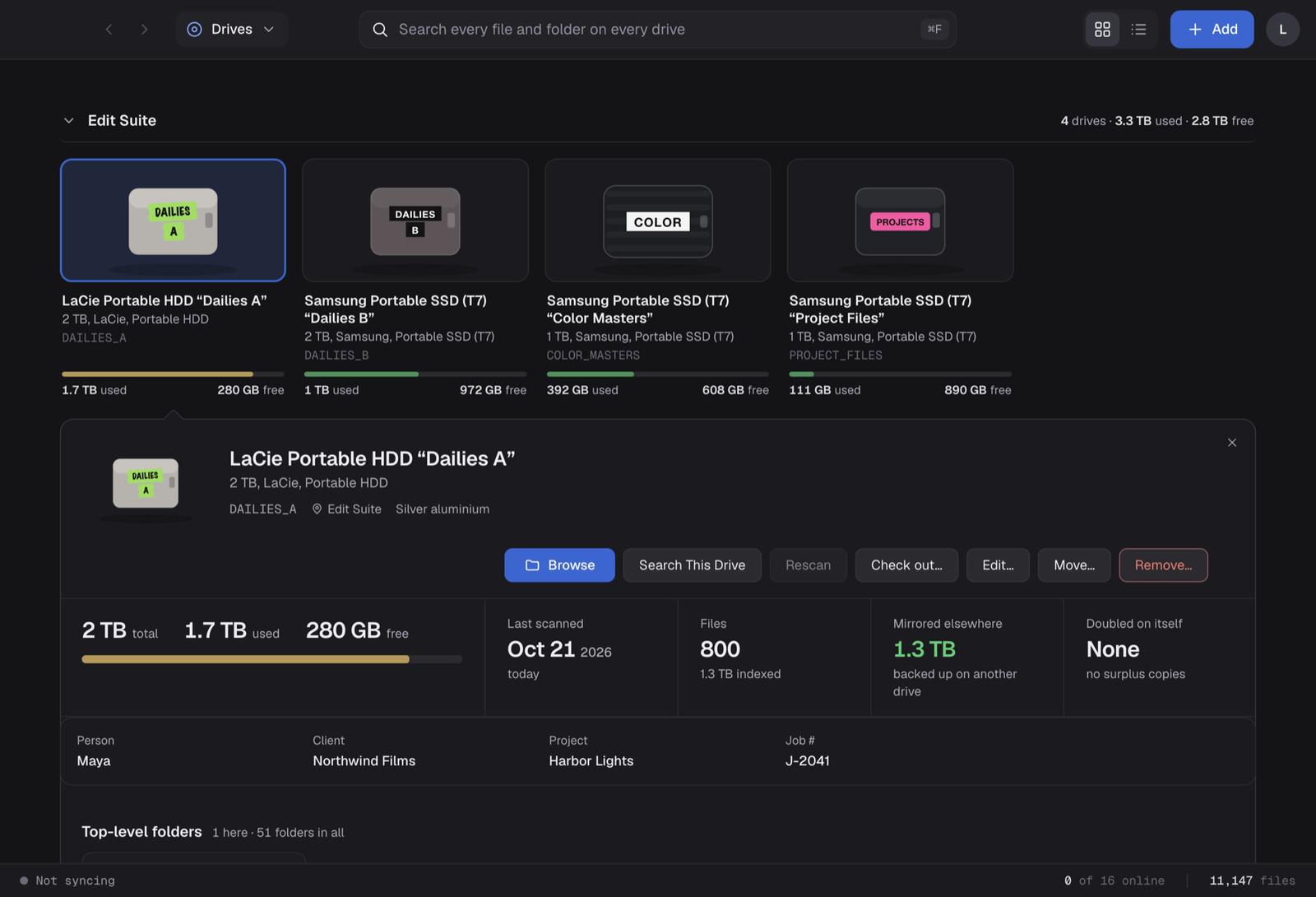Click the "Harbor Lights" project value

(x=591, y=761)
